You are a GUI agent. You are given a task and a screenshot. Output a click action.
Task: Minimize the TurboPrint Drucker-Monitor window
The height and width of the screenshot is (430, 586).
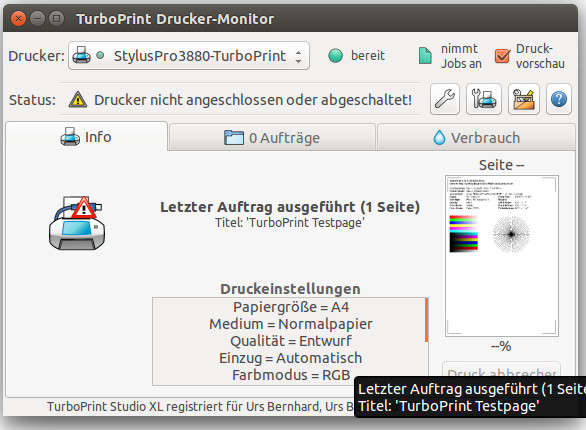(37, 18)
